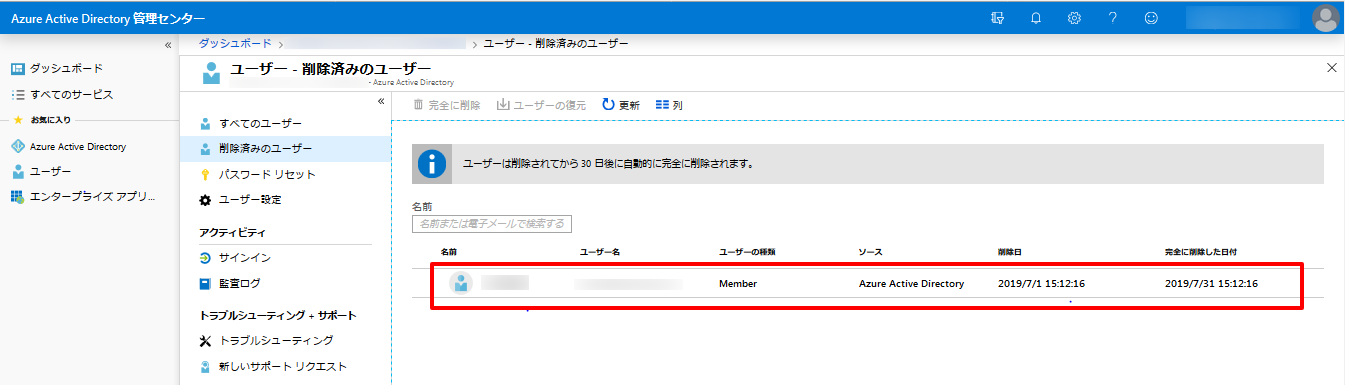Sort by 削除日 column header
1345x385 pixels.
(x=1011, y=252)
